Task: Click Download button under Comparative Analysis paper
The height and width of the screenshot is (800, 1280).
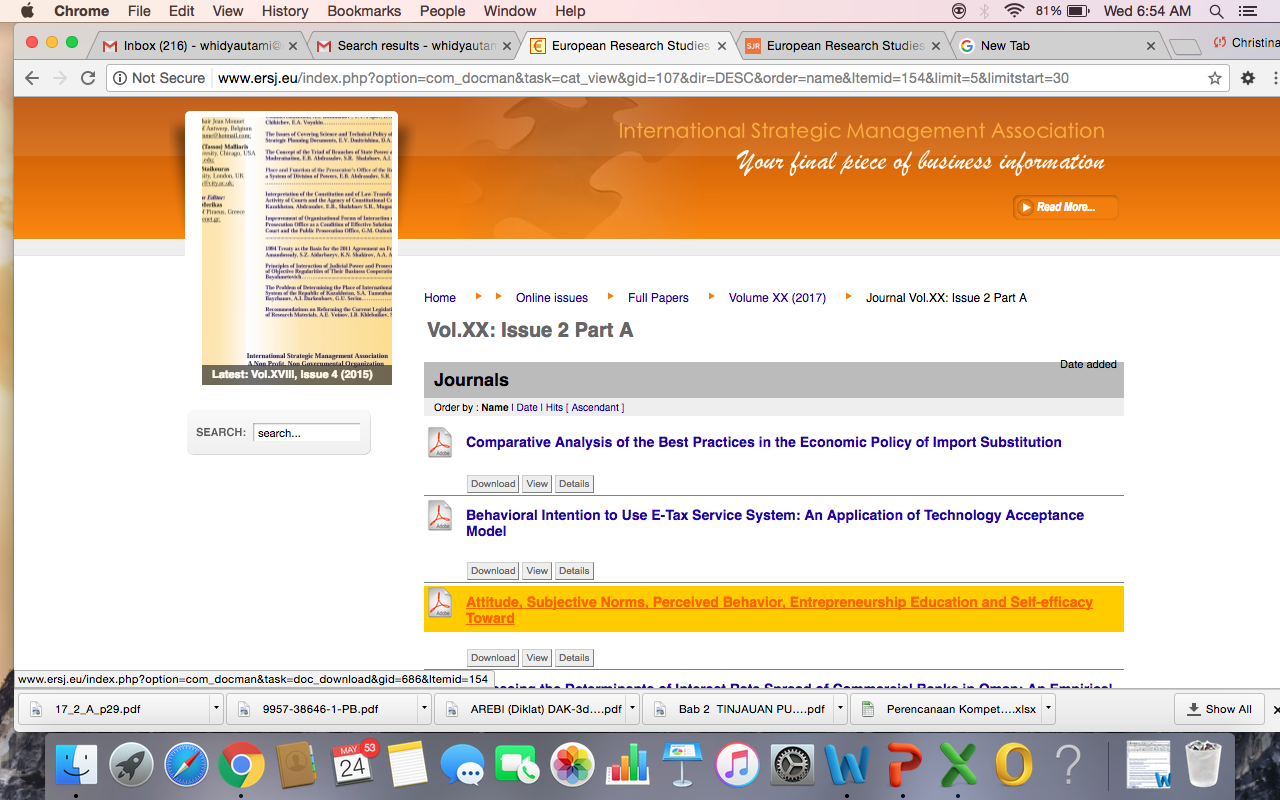Action: [493, 484]
